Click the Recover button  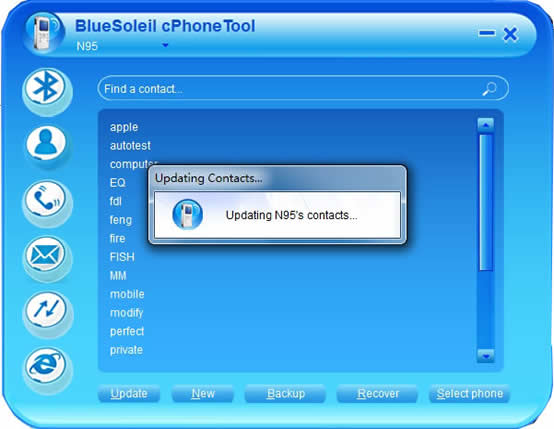coord(378,393)
